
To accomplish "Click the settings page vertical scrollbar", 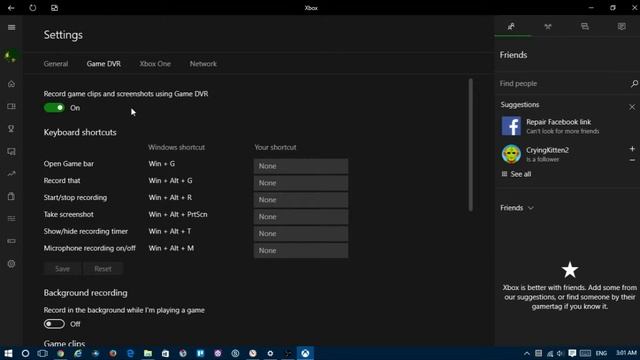I will (471, 145).
